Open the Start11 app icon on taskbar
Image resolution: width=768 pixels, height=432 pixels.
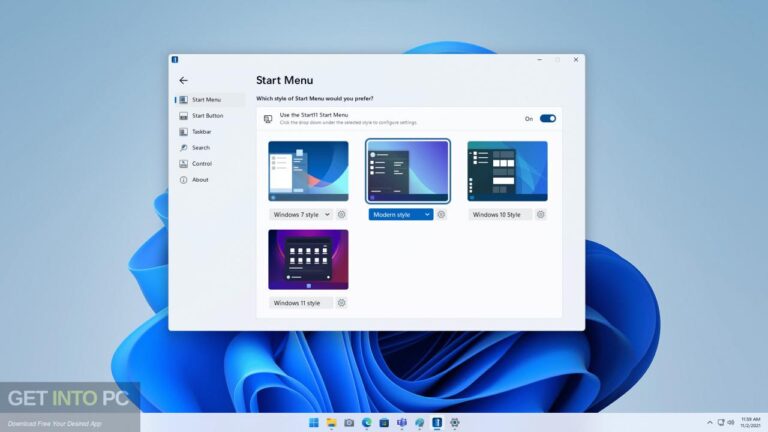(437, 423)
